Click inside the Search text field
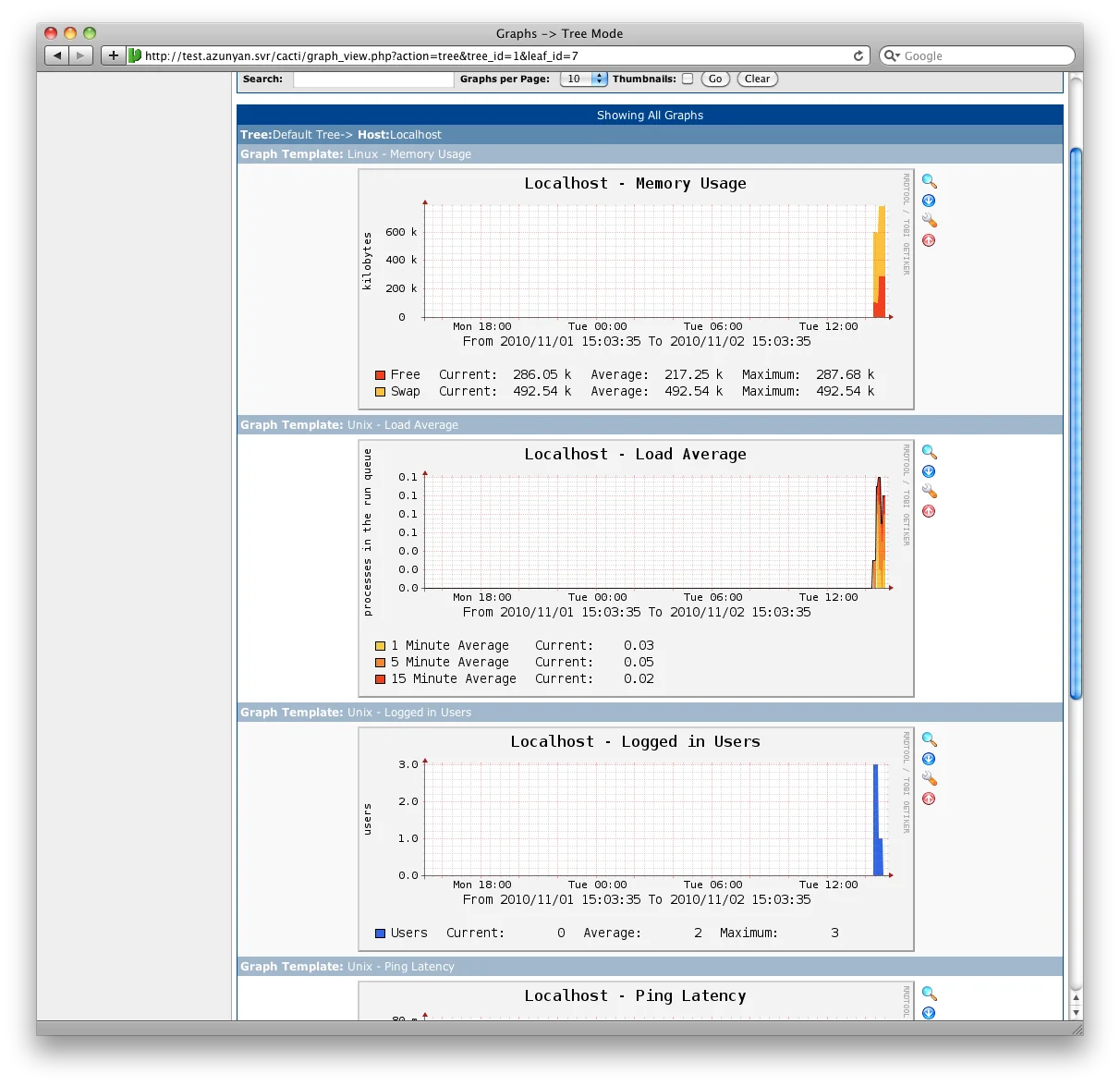This screenshot has height=1086, width=1120. tap(373, 79)
